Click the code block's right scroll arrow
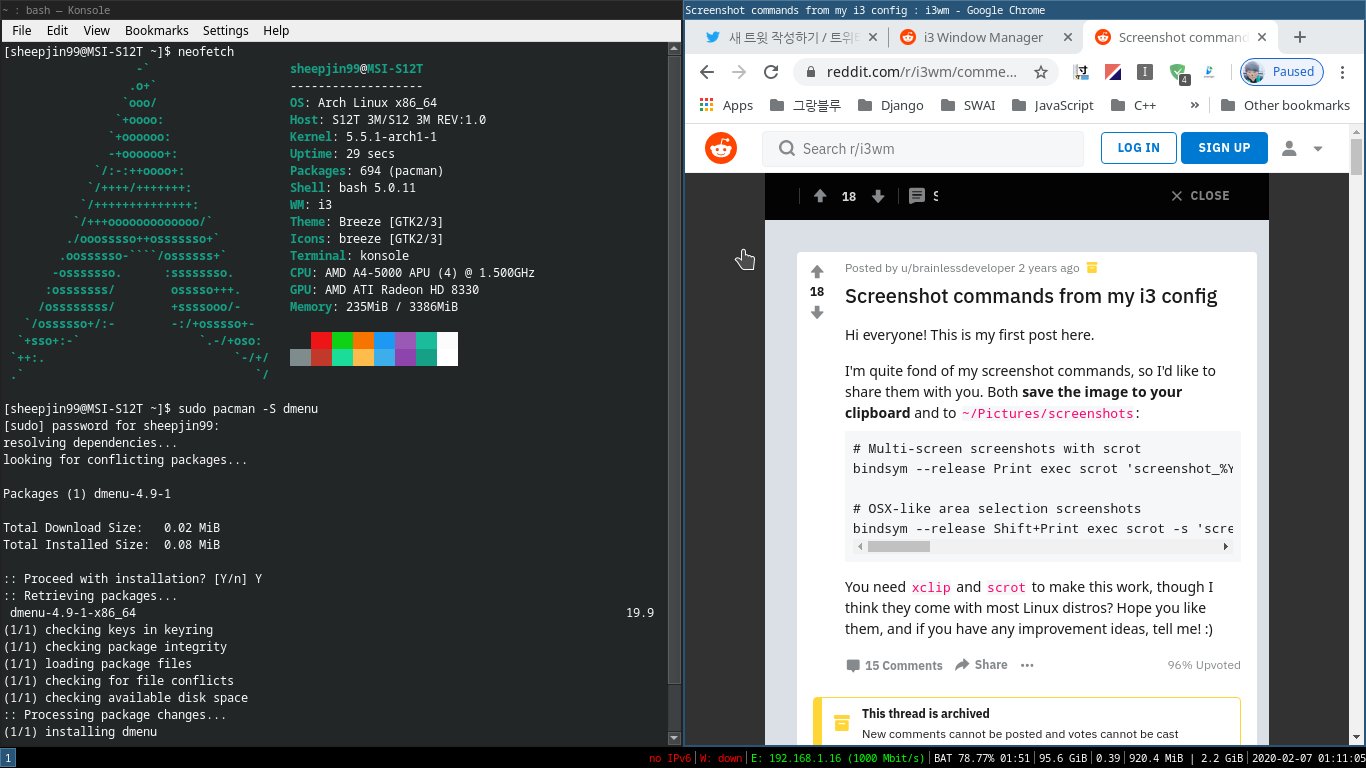 click(1226, 547)
